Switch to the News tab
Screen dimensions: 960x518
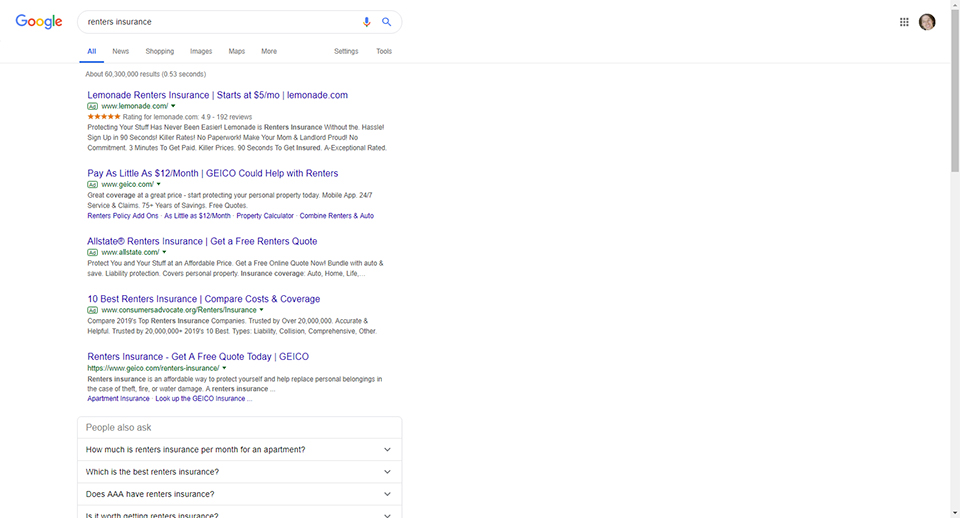[121, 51]
